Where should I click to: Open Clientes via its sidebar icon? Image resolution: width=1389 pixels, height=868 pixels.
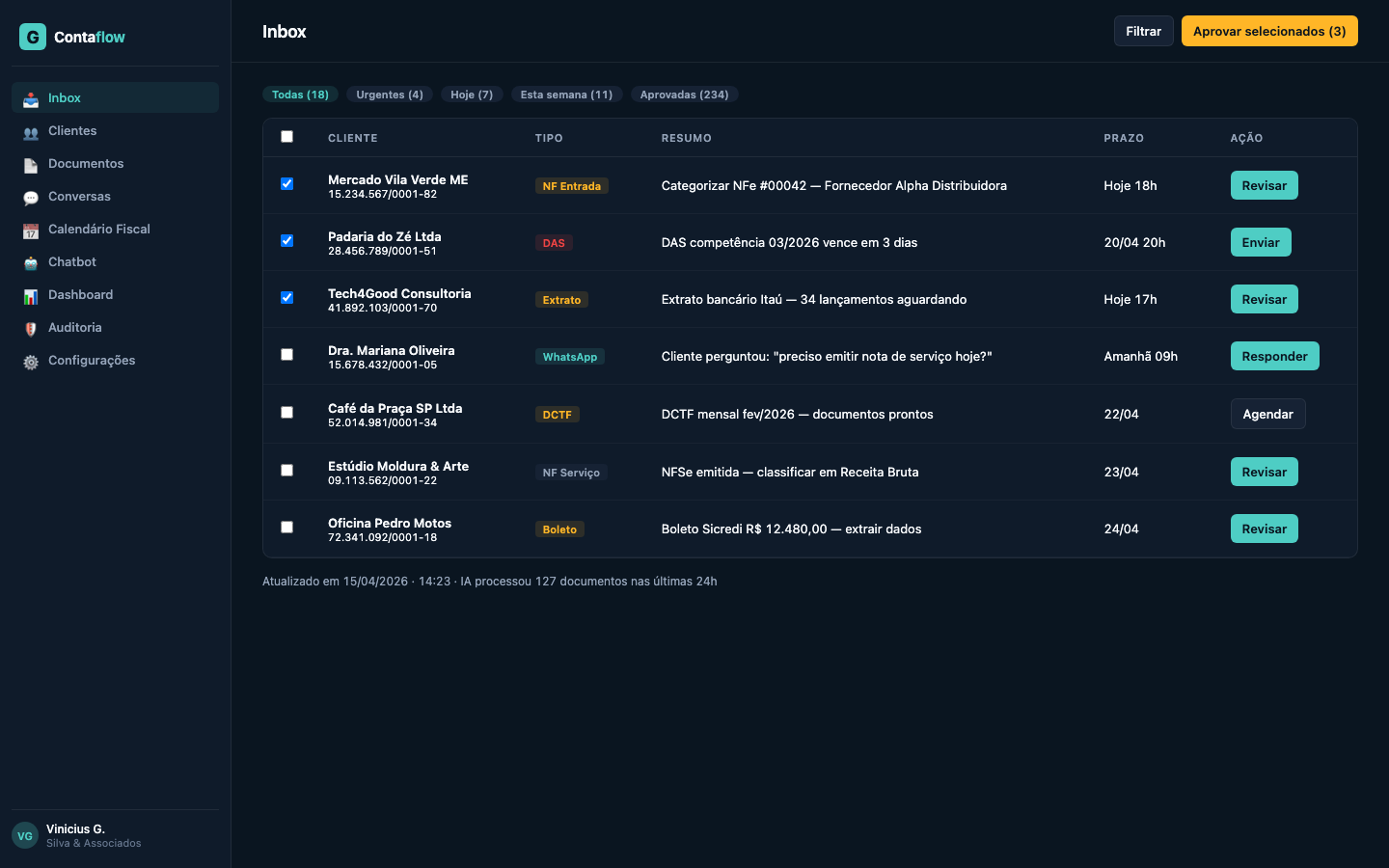[x=31, y=132]
